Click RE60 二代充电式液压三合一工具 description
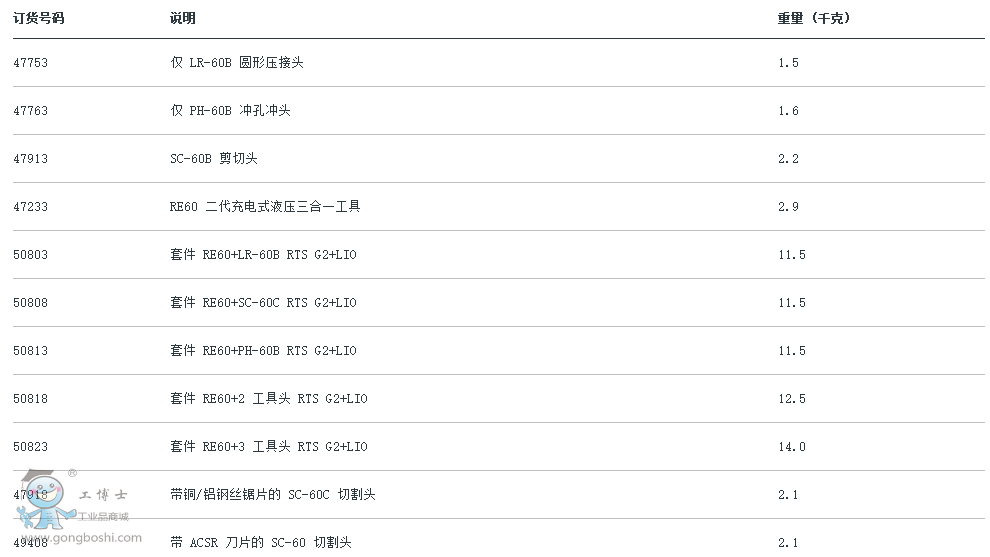Screen dimensions: 990x557 [265, 207]
